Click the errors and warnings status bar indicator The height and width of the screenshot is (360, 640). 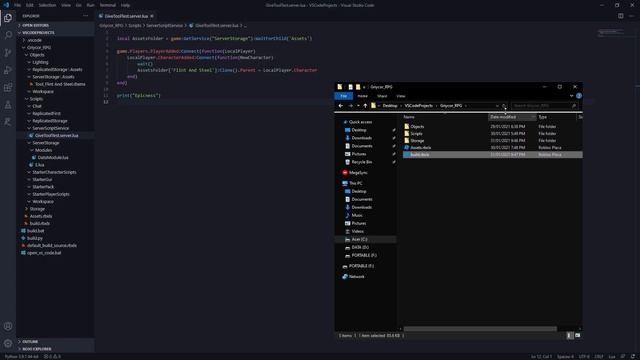click(52, 356)
